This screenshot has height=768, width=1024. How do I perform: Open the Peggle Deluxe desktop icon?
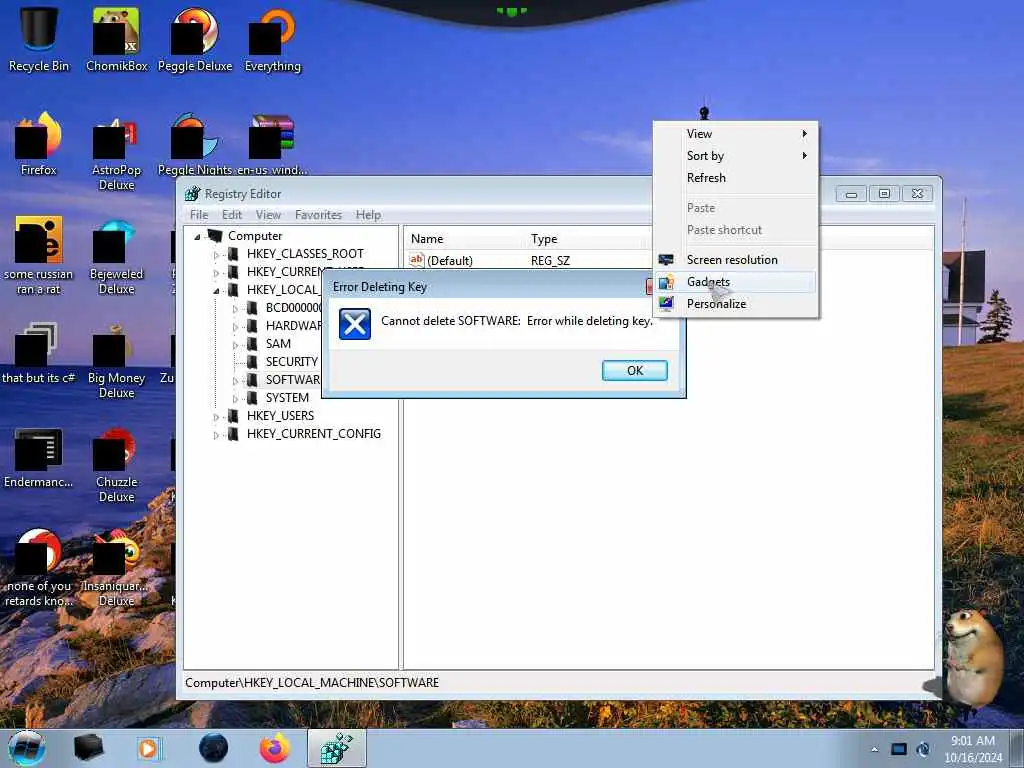click(195, 39)
